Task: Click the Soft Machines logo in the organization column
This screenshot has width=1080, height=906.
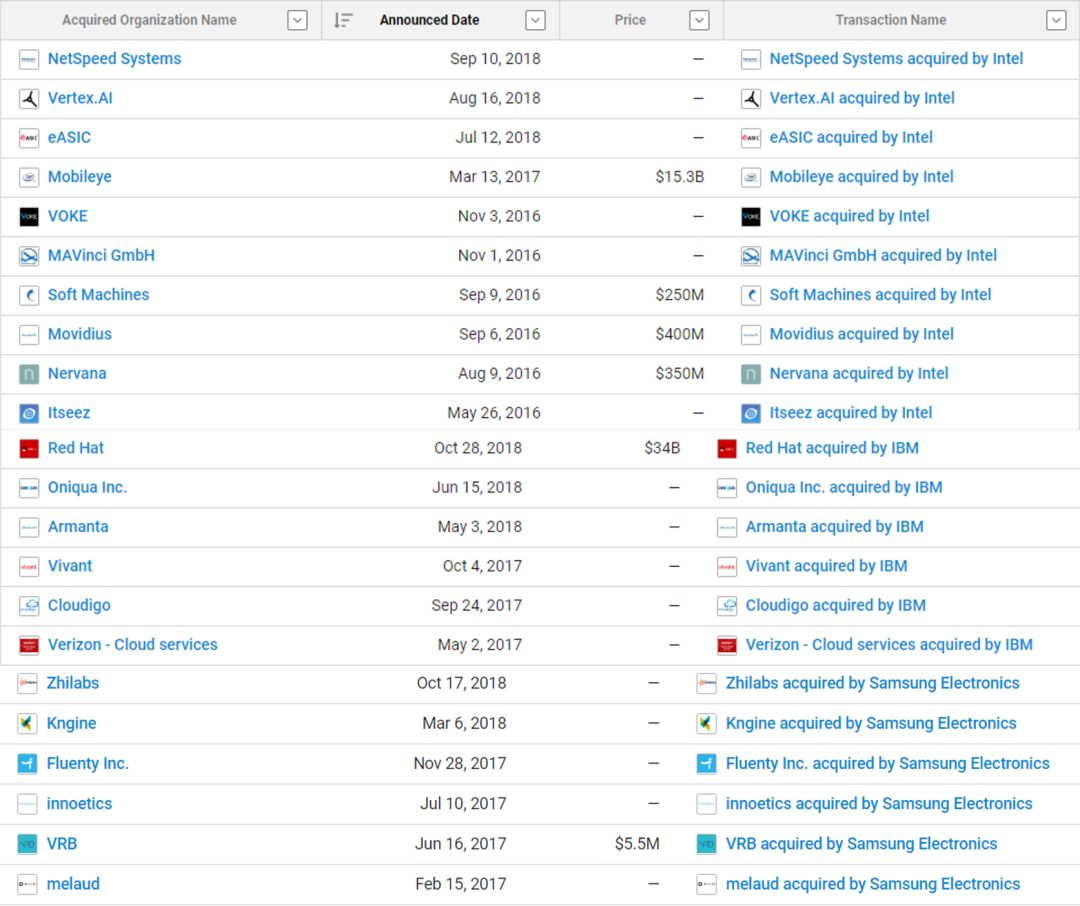Action: [29, 296]
